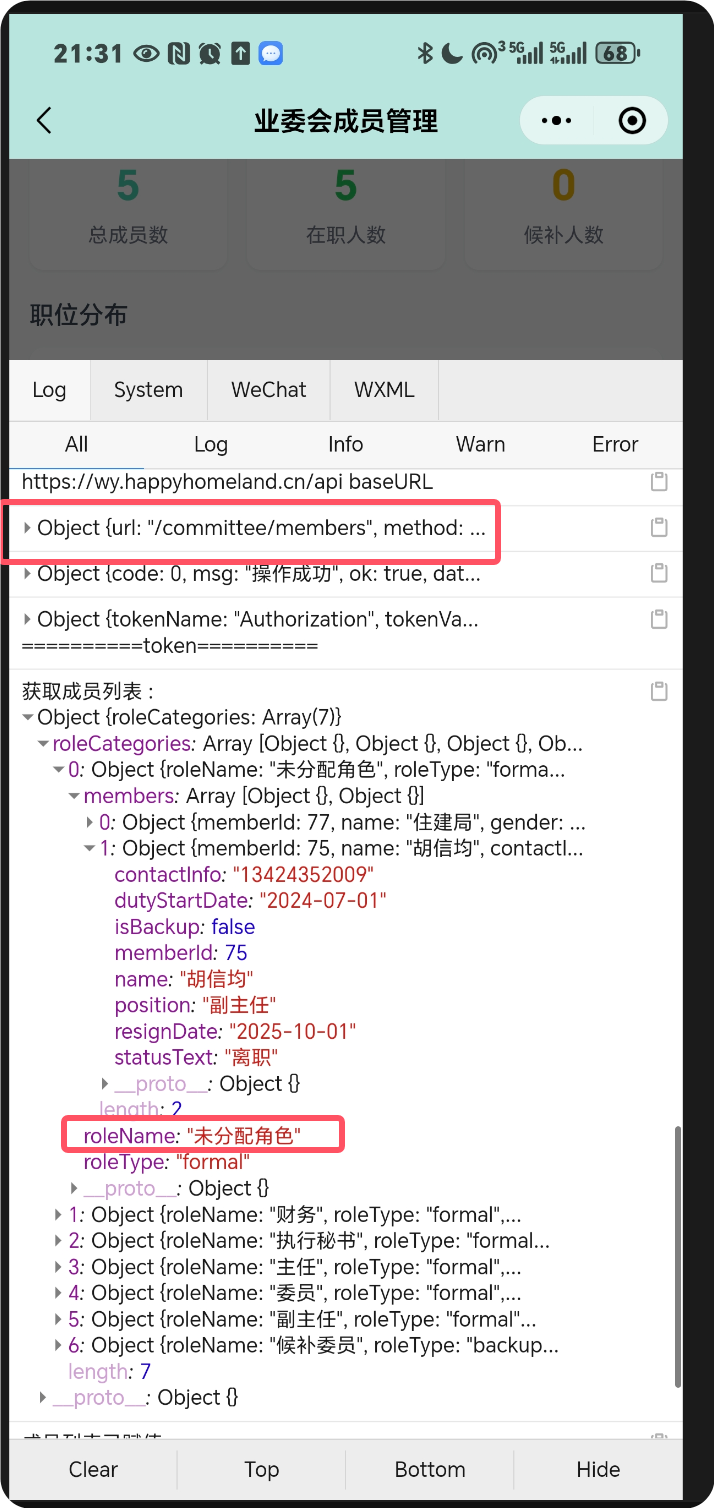The image size is (714, 1508).
Task: Tap the battery indicator showing 68
Action: coord(617,53)
